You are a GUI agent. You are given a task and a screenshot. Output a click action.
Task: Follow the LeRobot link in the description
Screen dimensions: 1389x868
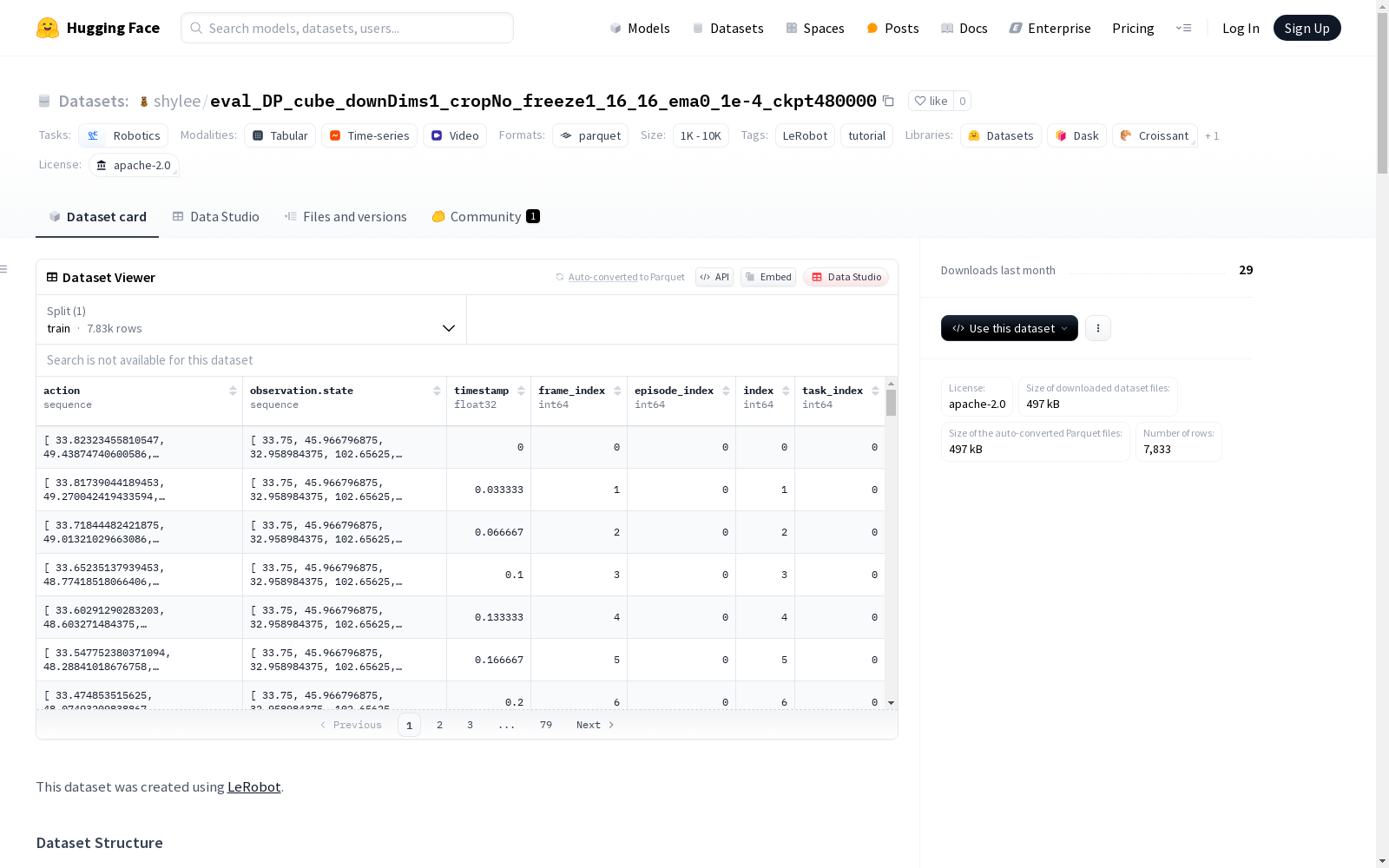point(253,787)
